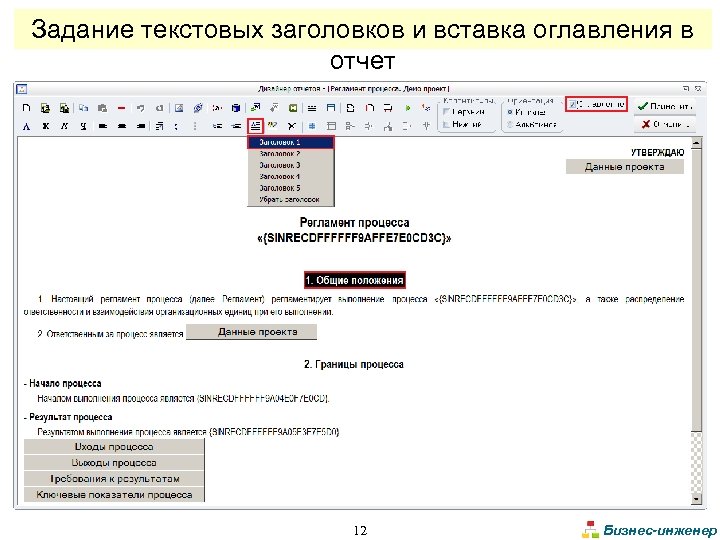Click the Требования к результатам block
Screen dimensions: 720x540
114,479
